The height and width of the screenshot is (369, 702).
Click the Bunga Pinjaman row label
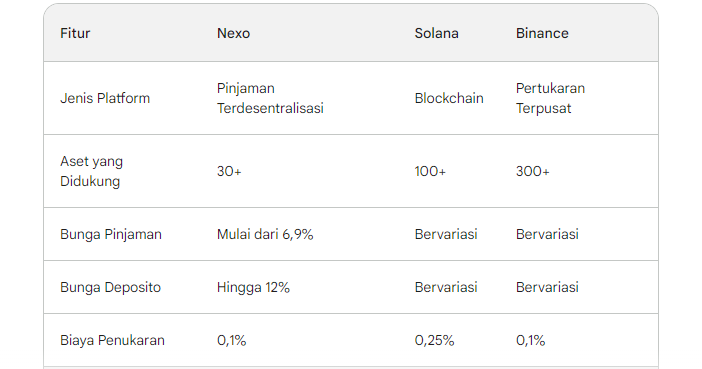(111, 234)
